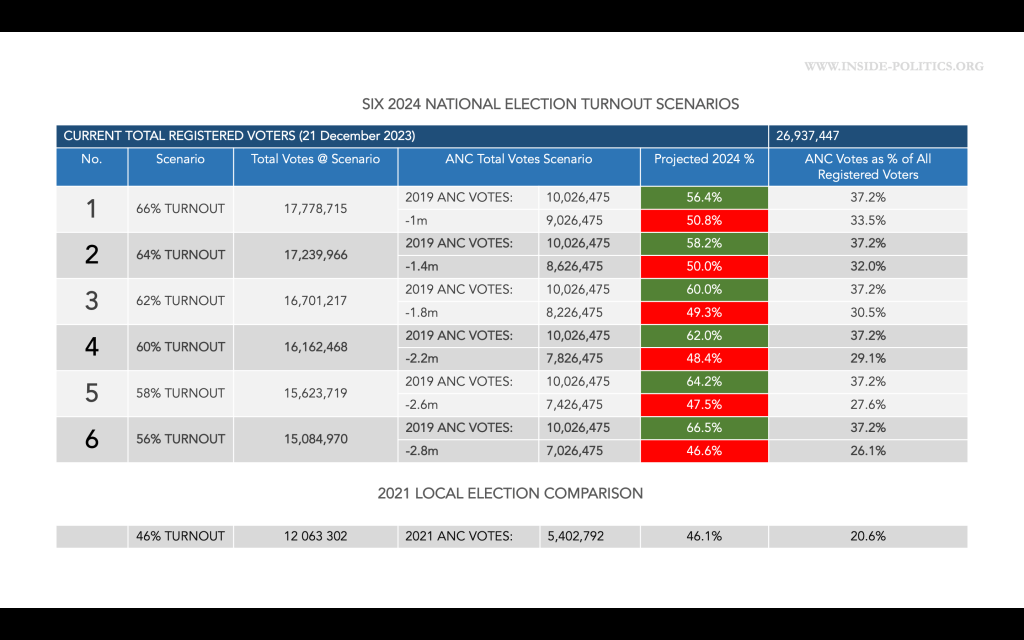Select the Total Votes @ Scenario header
Image resolution: width=1024 pixels, height=640 pixels.
[x=315, y=159]
